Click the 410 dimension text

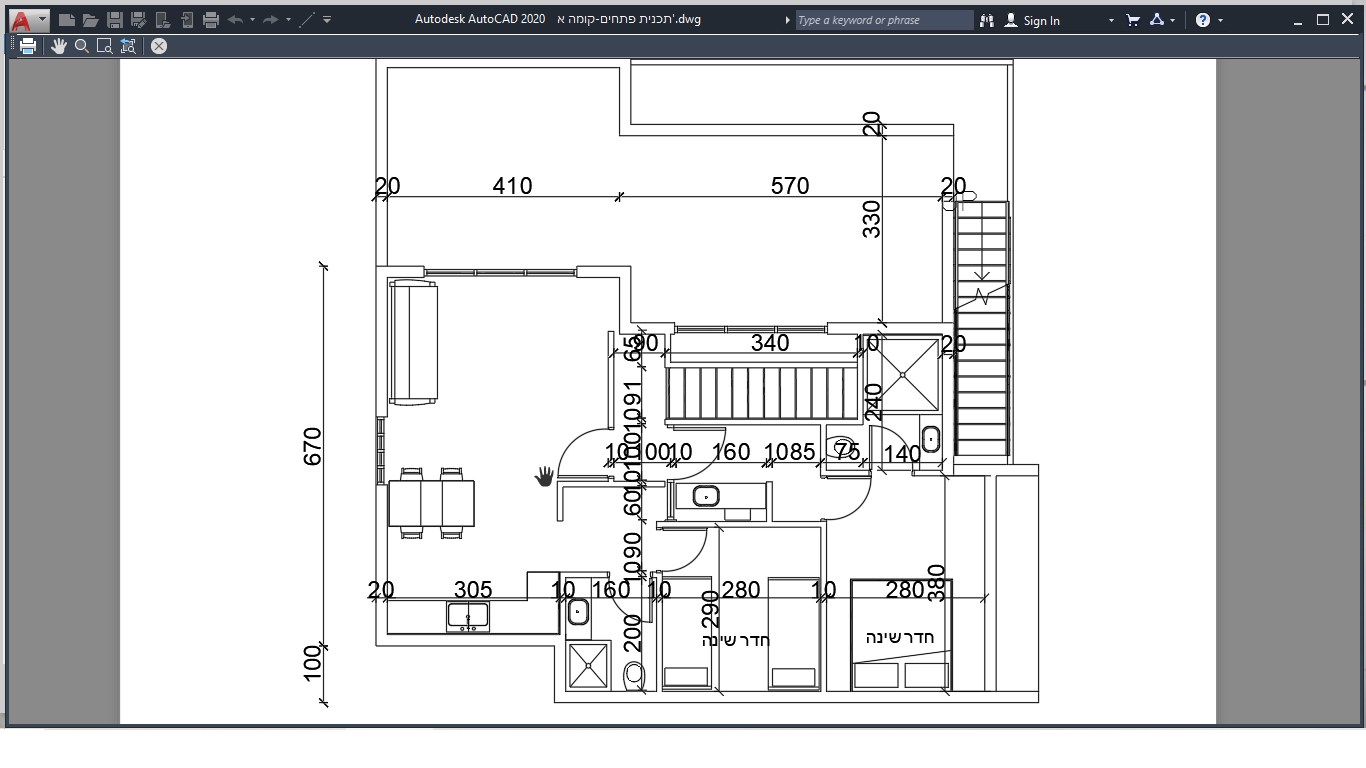pyautogui.click(x=512, y=186)
